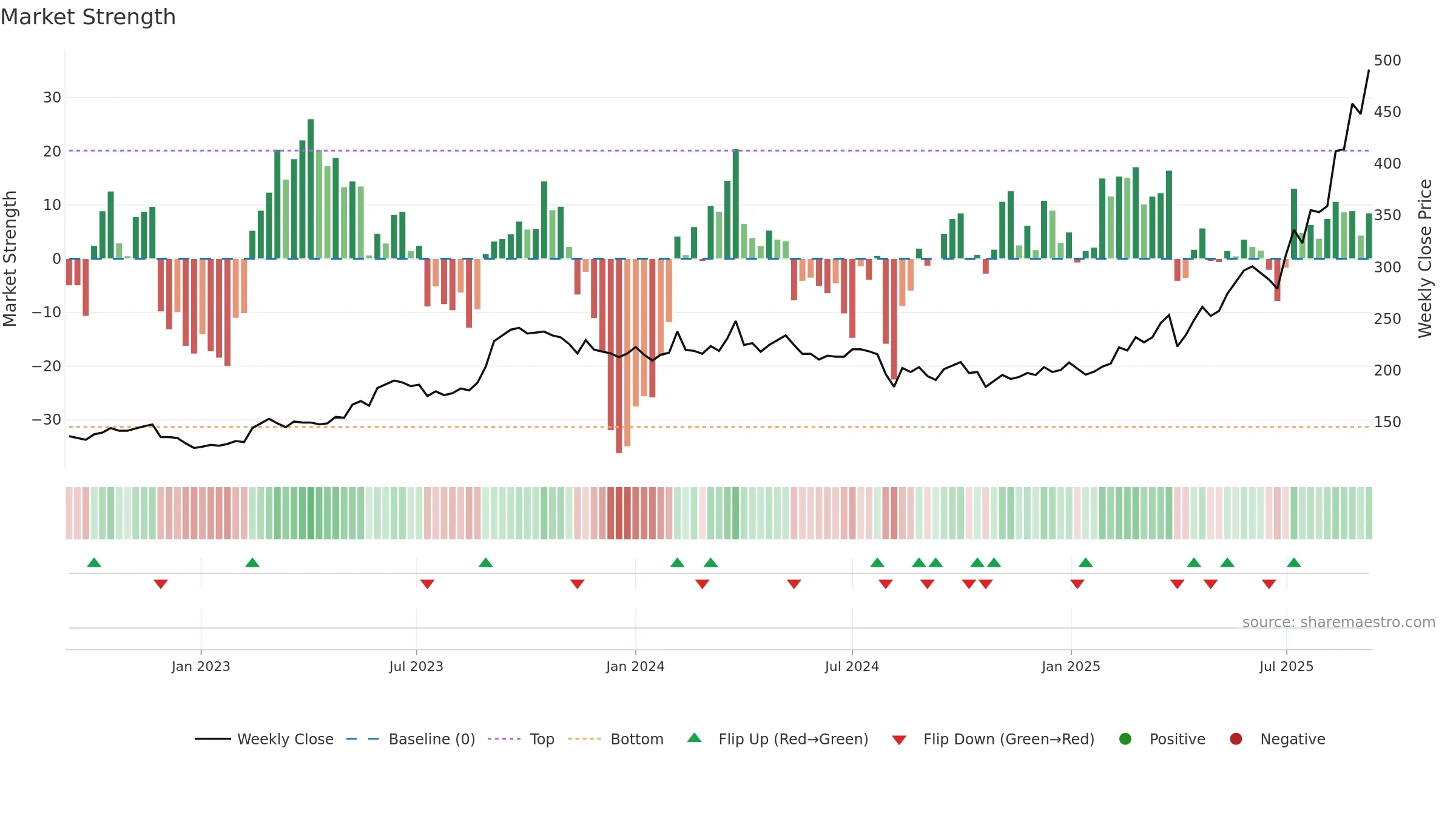Screen dimensions: 1456x819
Task: Toggle the Positive legend entry
Action: (x=1162, y=739)
